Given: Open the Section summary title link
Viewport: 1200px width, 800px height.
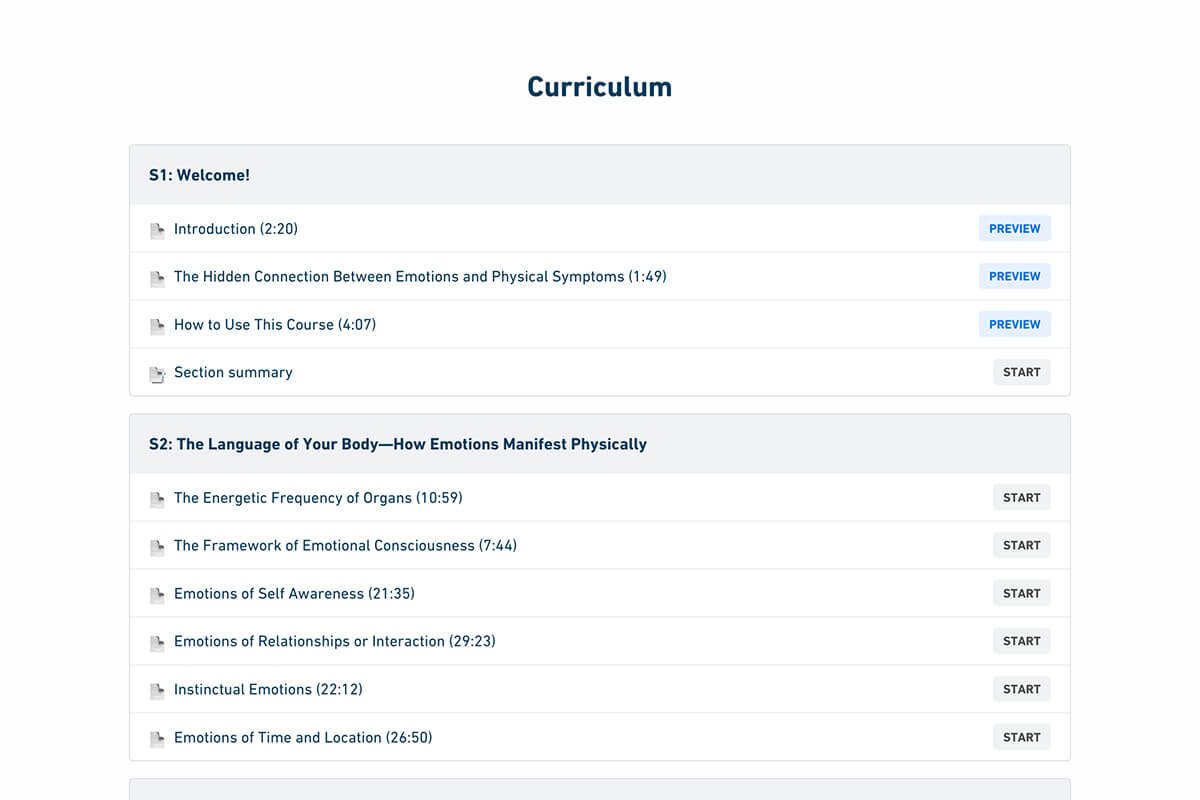Looking at the screenshot, I should (233, 372).
